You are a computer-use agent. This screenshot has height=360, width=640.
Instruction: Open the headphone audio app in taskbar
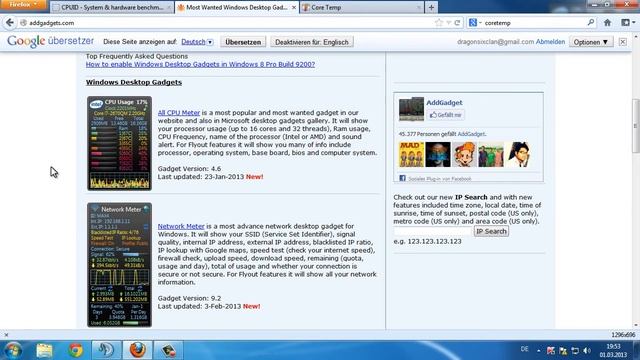click(x=106, y=350)
